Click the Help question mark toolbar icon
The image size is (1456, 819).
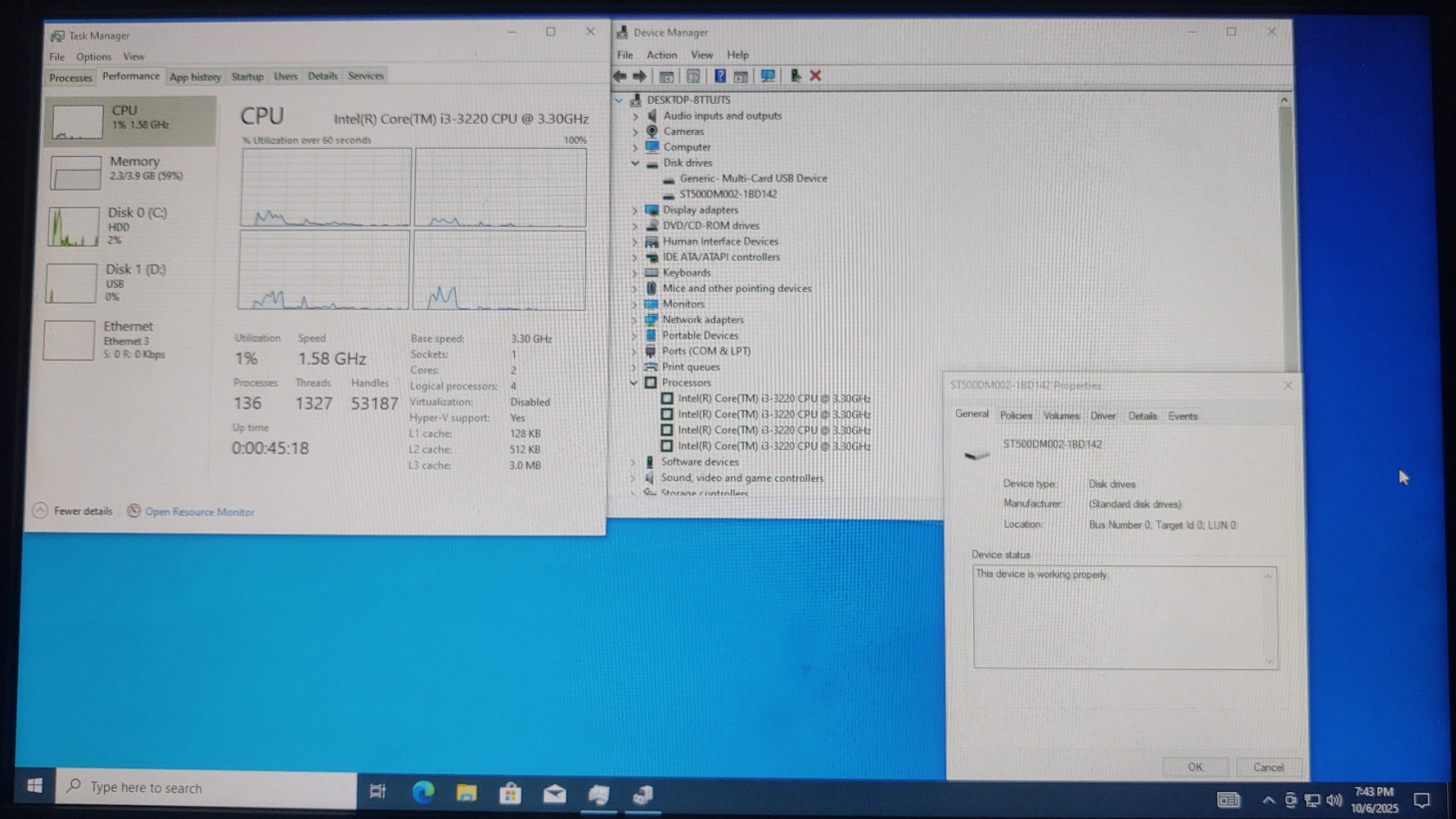719,76
